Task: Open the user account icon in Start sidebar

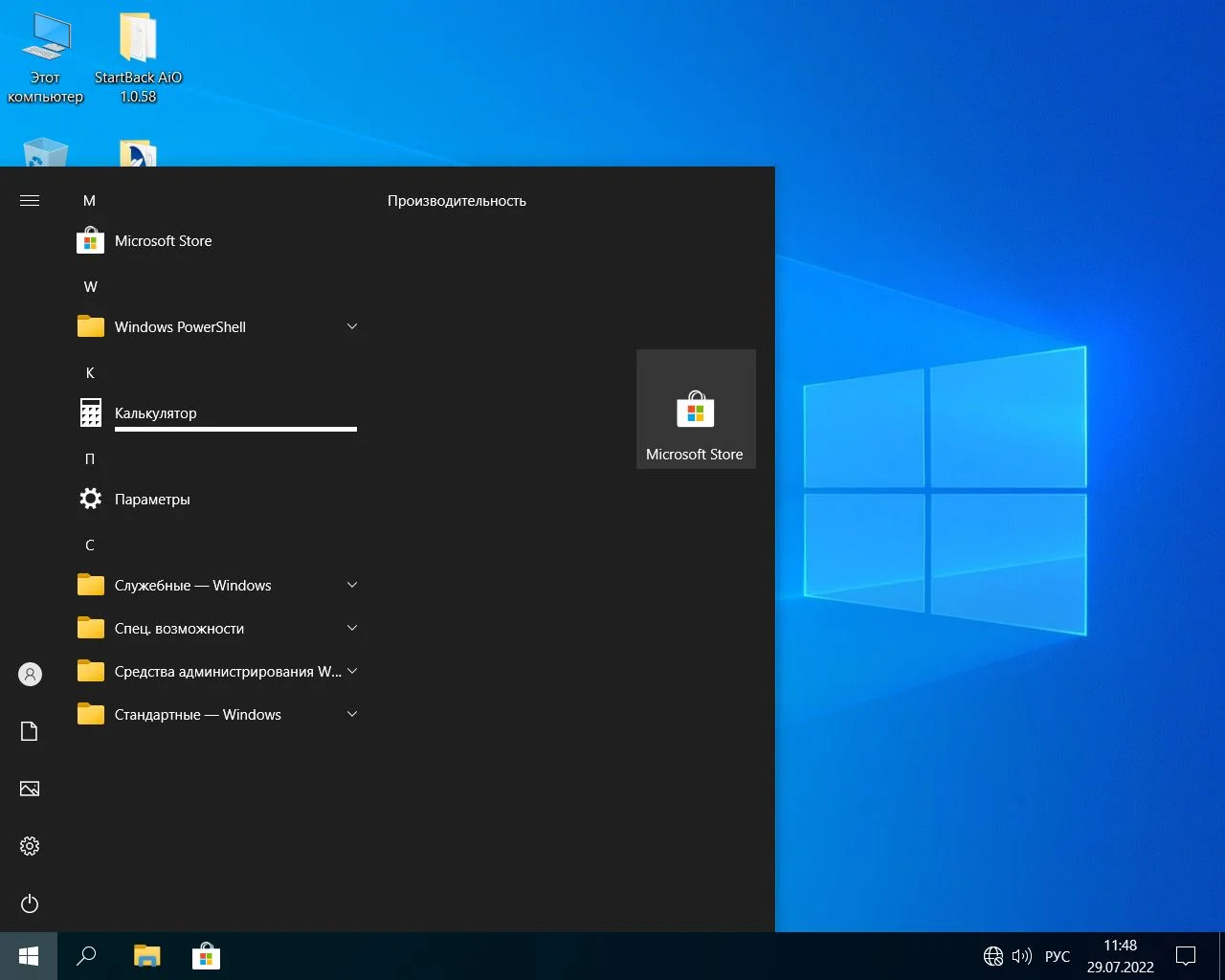Action: click(30, 675)
